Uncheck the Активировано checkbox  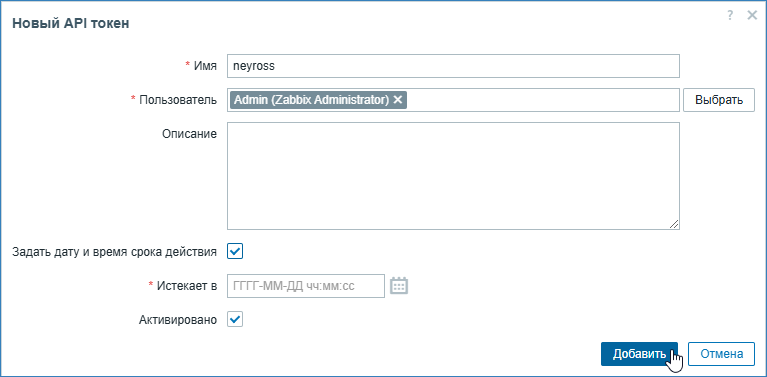coord(235,320)
